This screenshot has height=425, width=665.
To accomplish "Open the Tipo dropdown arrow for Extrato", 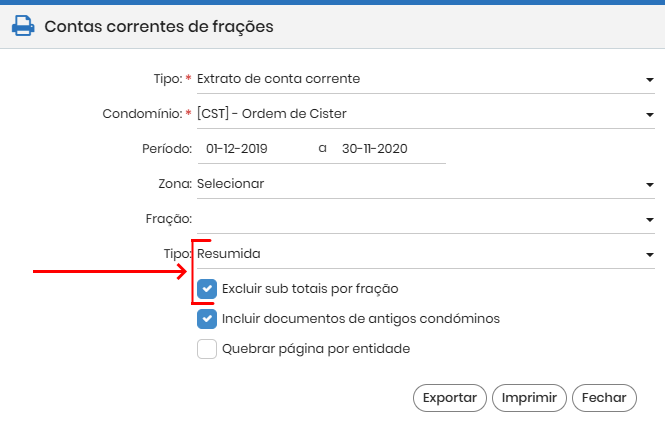I will (x=649, y=80).
